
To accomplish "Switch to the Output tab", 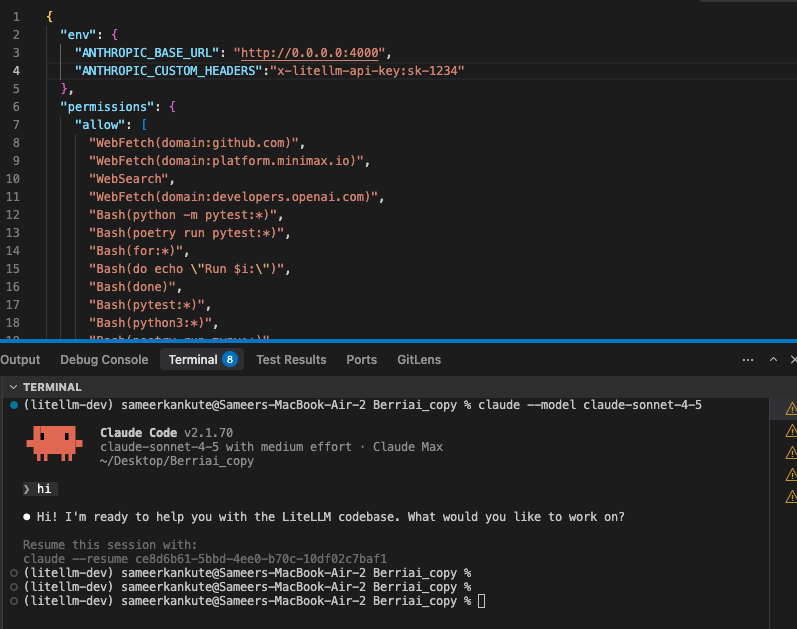I will point(20,360).
